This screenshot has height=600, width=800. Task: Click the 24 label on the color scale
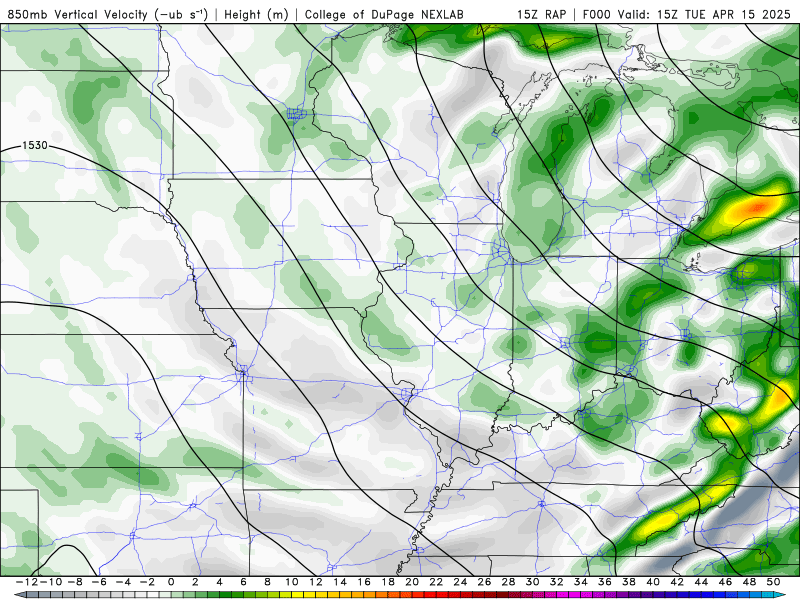(460, 582)
